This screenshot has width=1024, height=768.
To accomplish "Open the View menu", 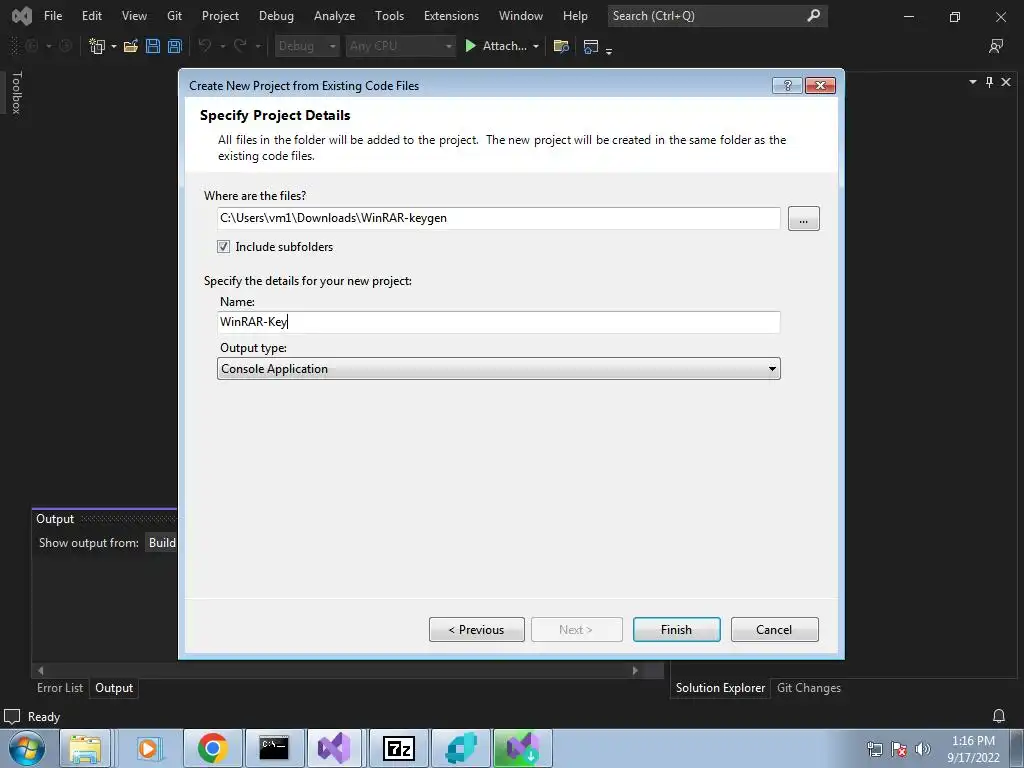I will click(x=134, y=16).
